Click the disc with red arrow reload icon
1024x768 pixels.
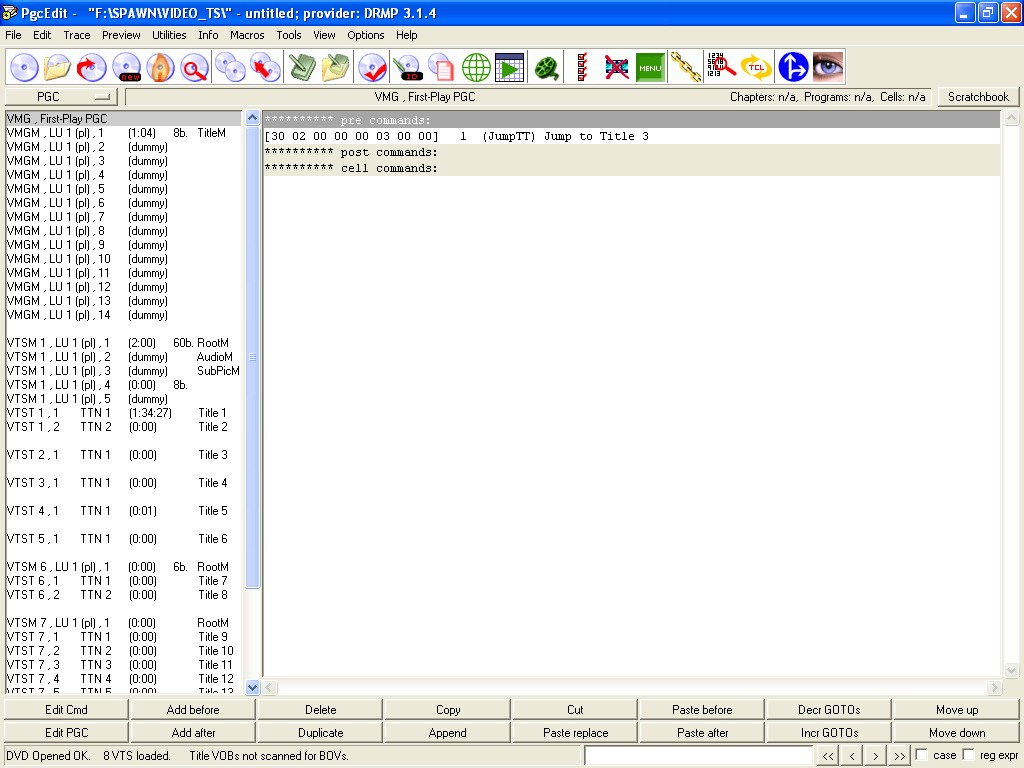[91, 67]
